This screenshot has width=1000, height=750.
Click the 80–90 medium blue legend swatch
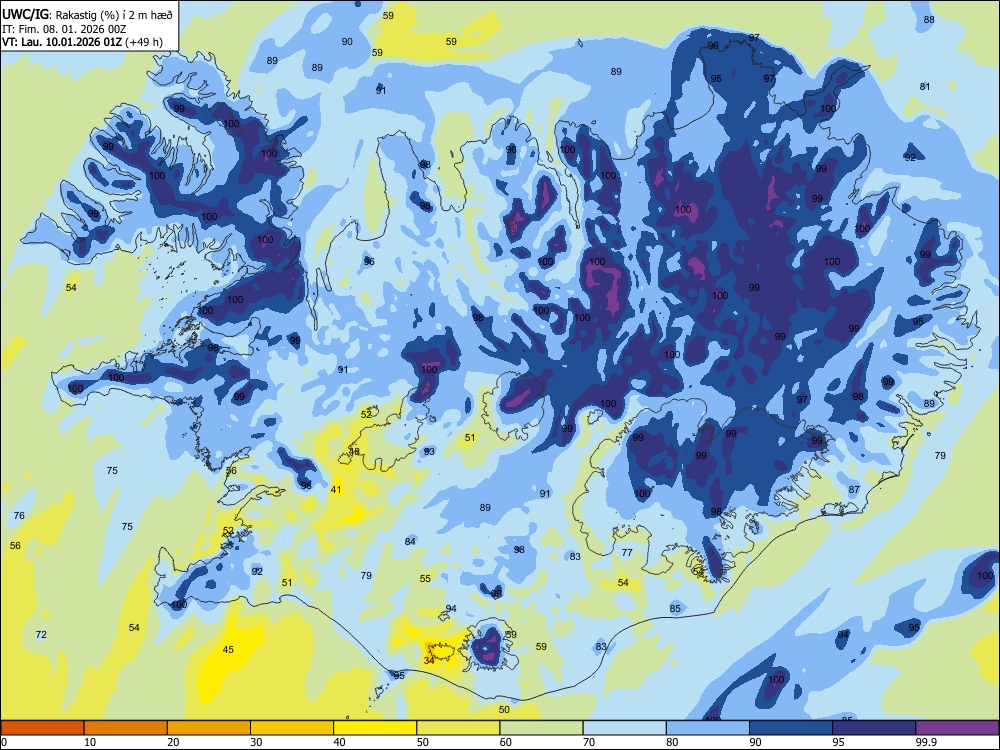point(708,728)
